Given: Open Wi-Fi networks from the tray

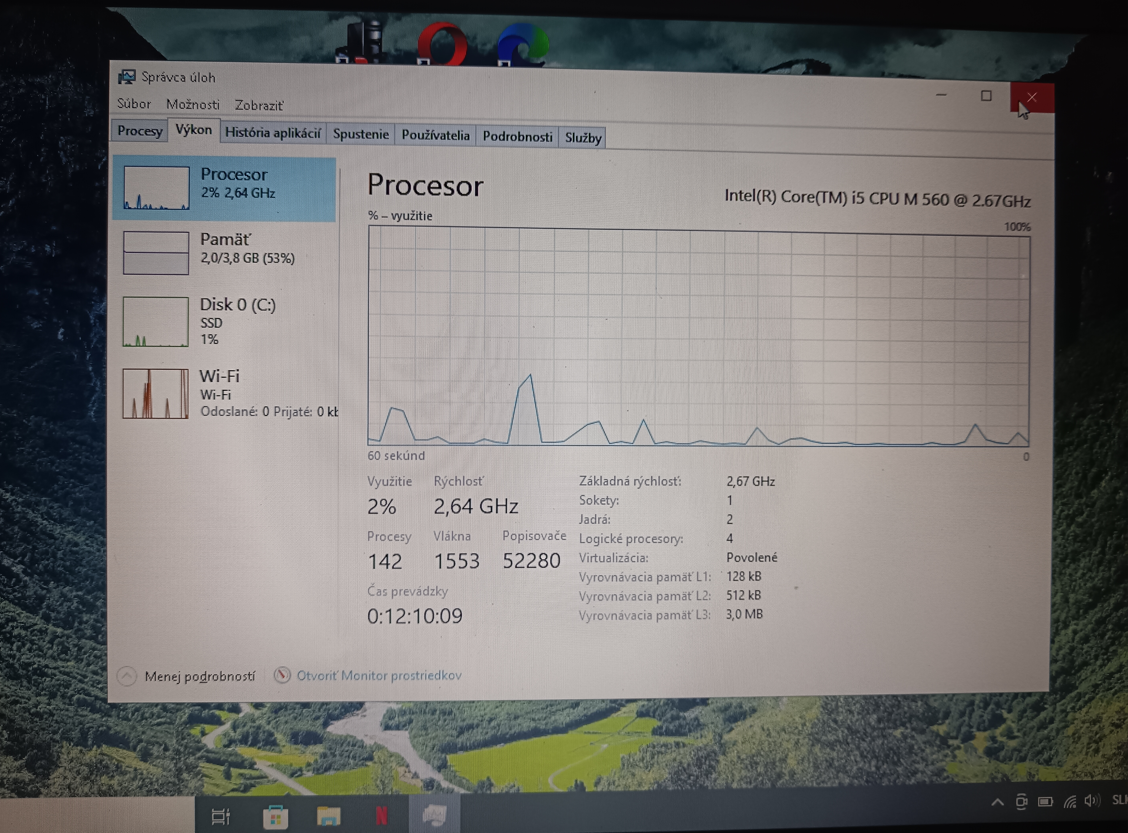Looking at the screenshot, I should (1068, 800).
